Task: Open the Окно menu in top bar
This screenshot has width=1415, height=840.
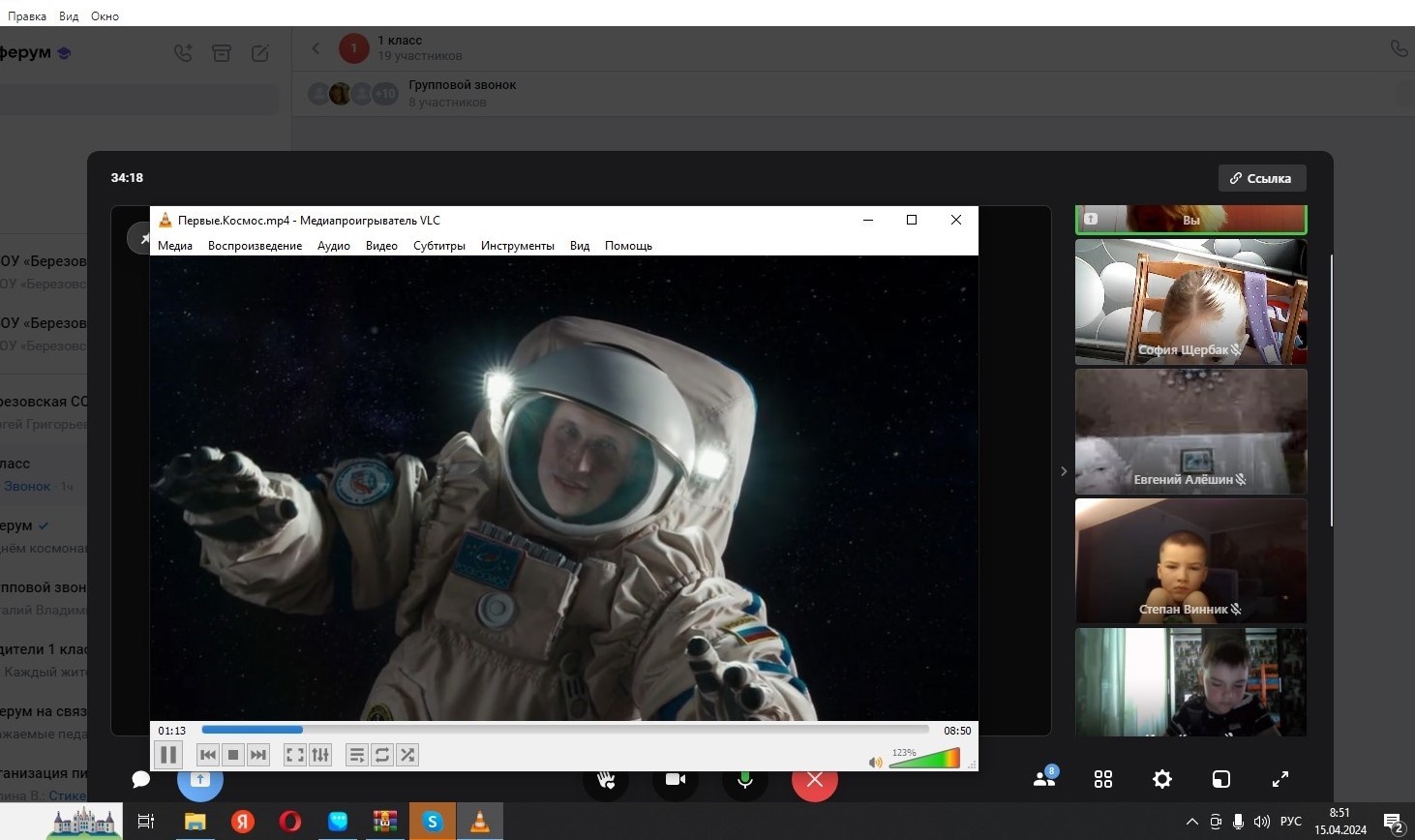Action: pyautogui.click(x=105, y=15)
